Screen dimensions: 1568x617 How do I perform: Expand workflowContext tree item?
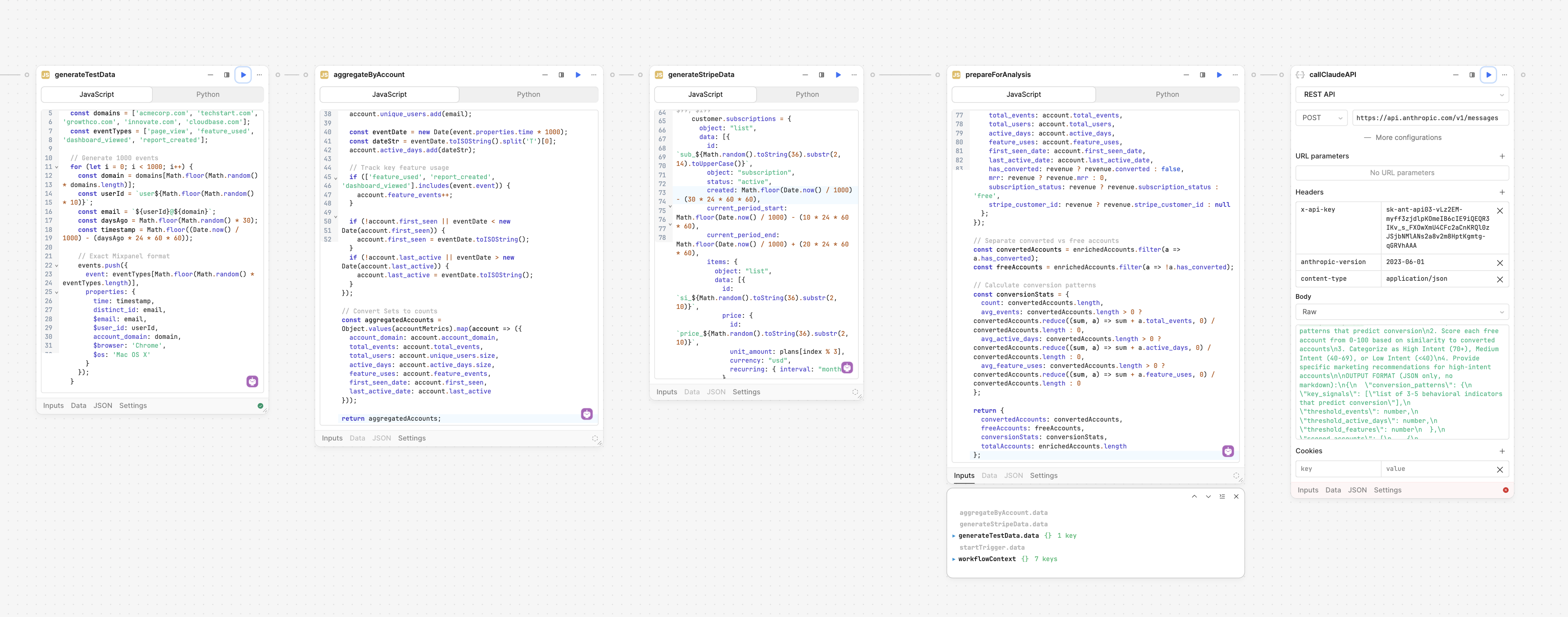click(954, 558)
